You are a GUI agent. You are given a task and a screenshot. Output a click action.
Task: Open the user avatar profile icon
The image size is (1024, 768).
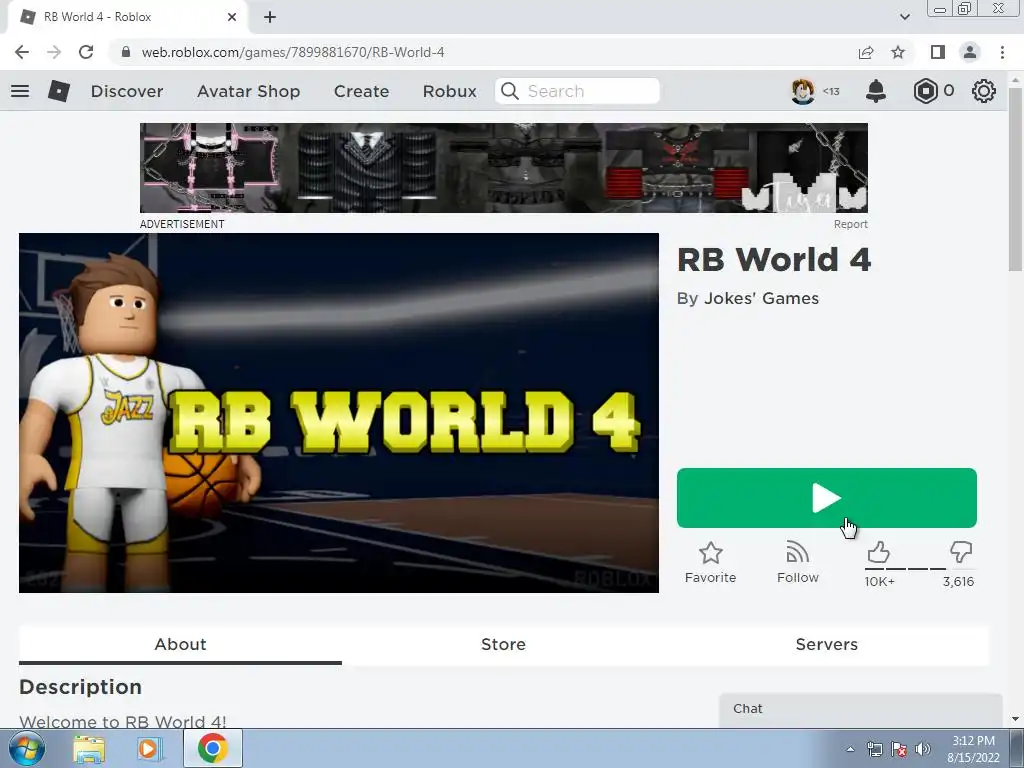[x=803, y=91]
